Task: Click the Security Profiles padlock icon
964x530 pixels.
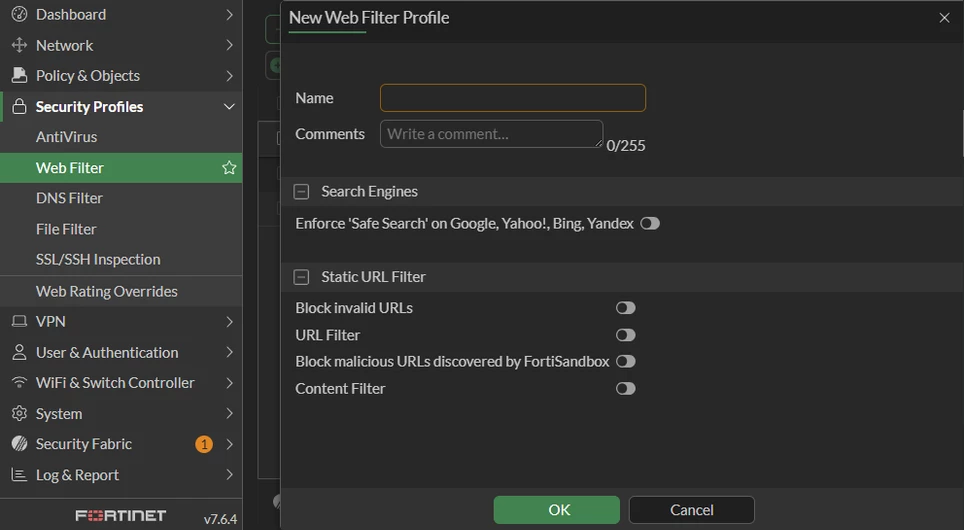Action: [19, 106]
